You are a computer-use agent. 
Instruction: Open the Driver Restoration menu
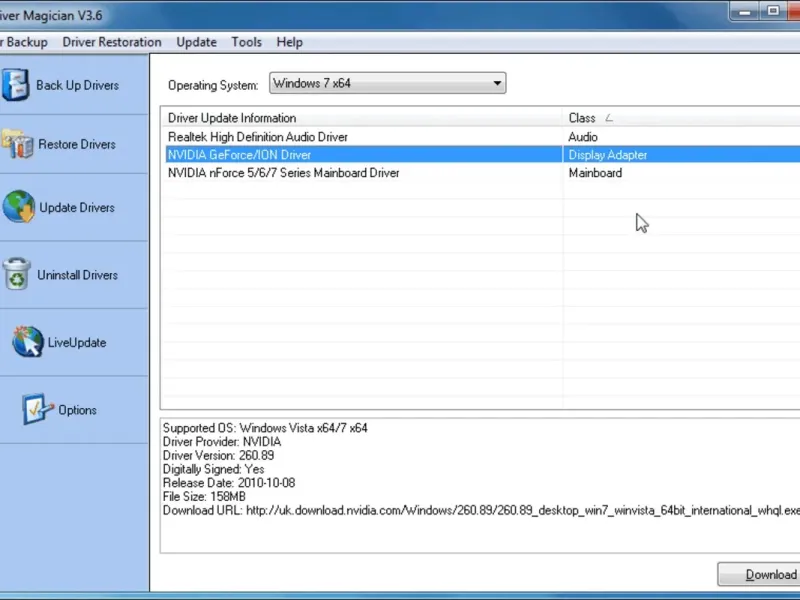(111, 42)
